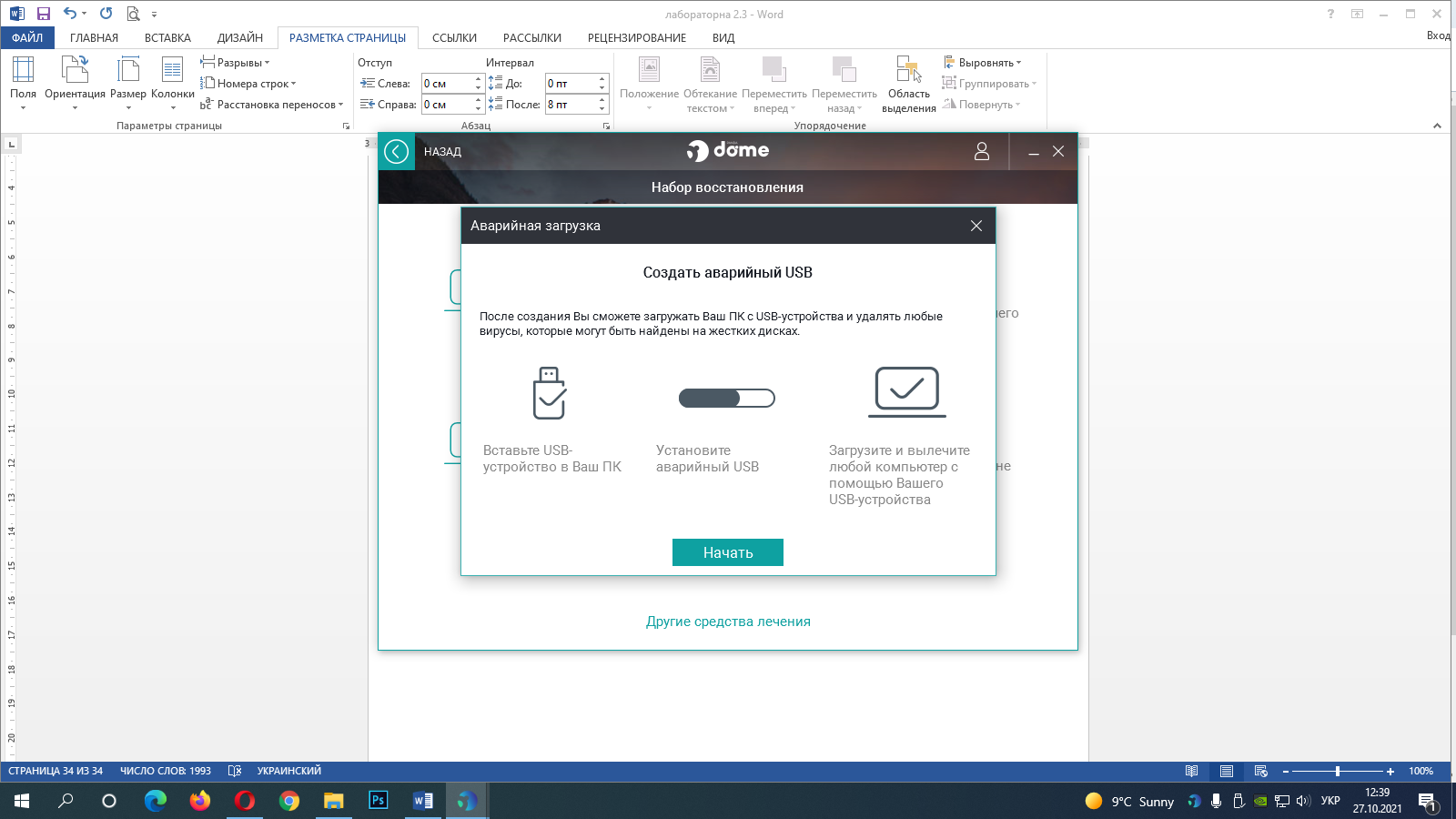This screenshot has width=1456, height=819.
Task: Click the 100% zoom level
Action: (1421, 771)
